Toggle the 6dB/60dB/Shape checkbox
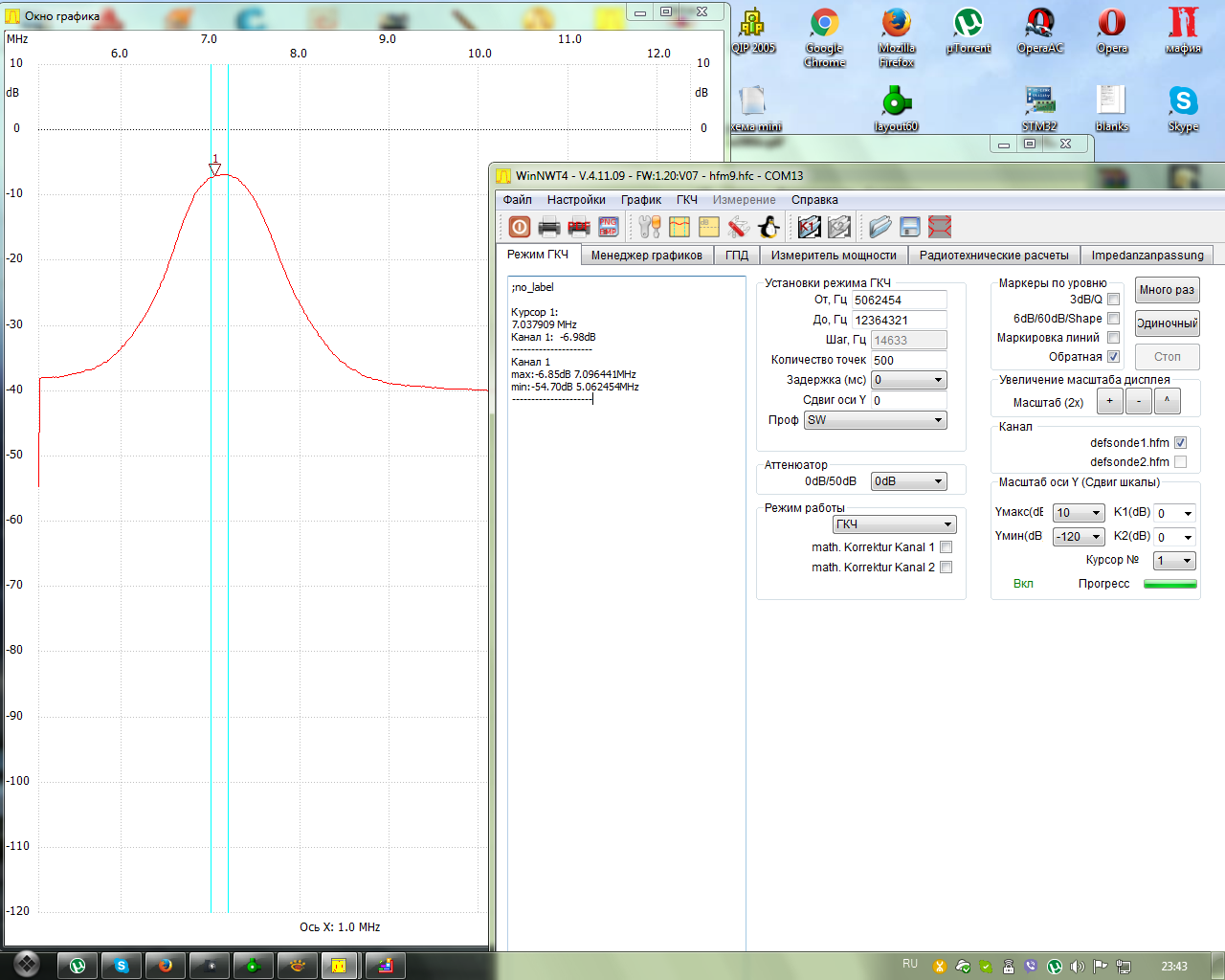Viewport: 1225px width, 980px height. click(1113, 319)
